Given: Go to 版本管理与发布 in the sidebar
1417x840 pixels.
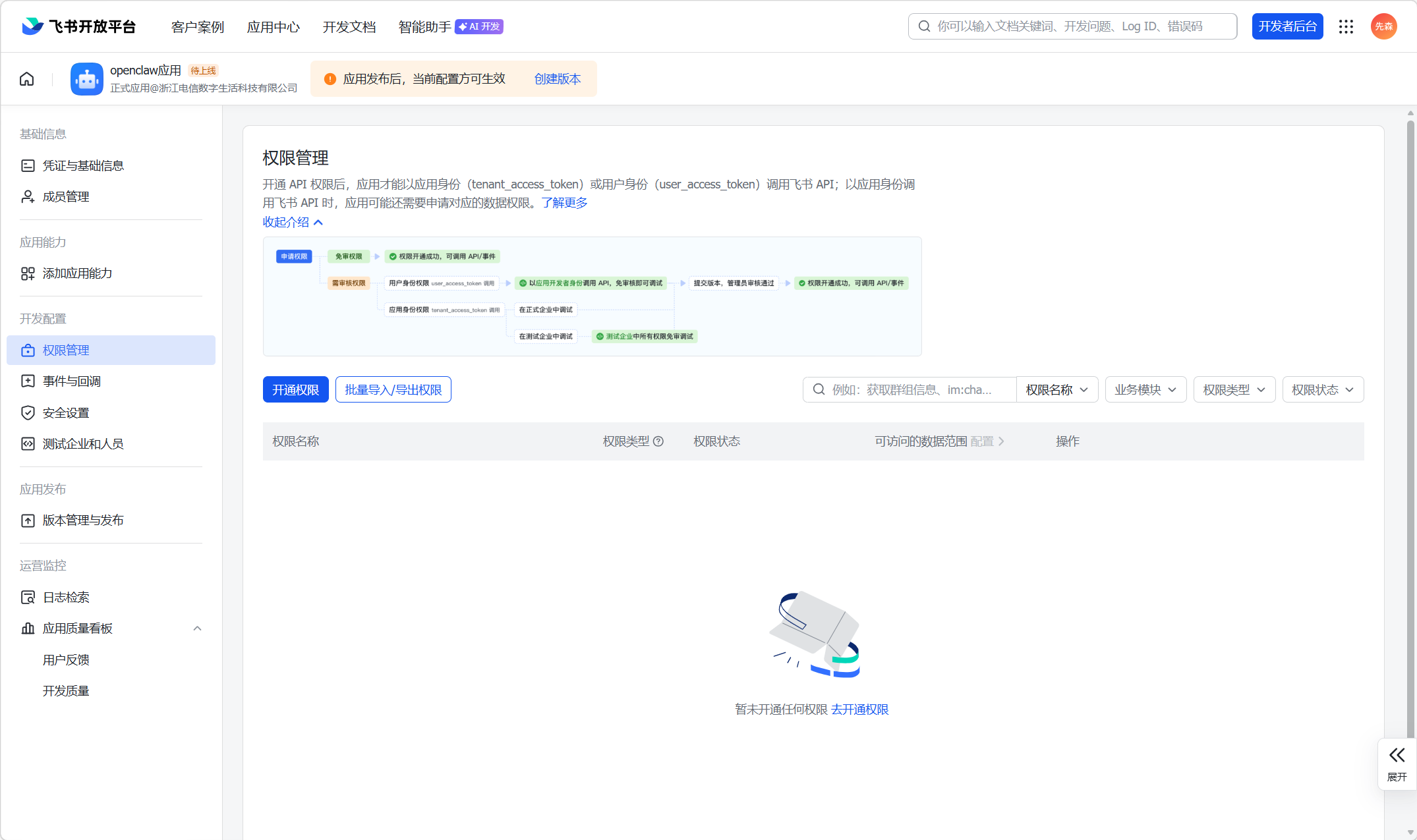Looking at the screenshot, I should pyautogui.click(x=83, y=520).
